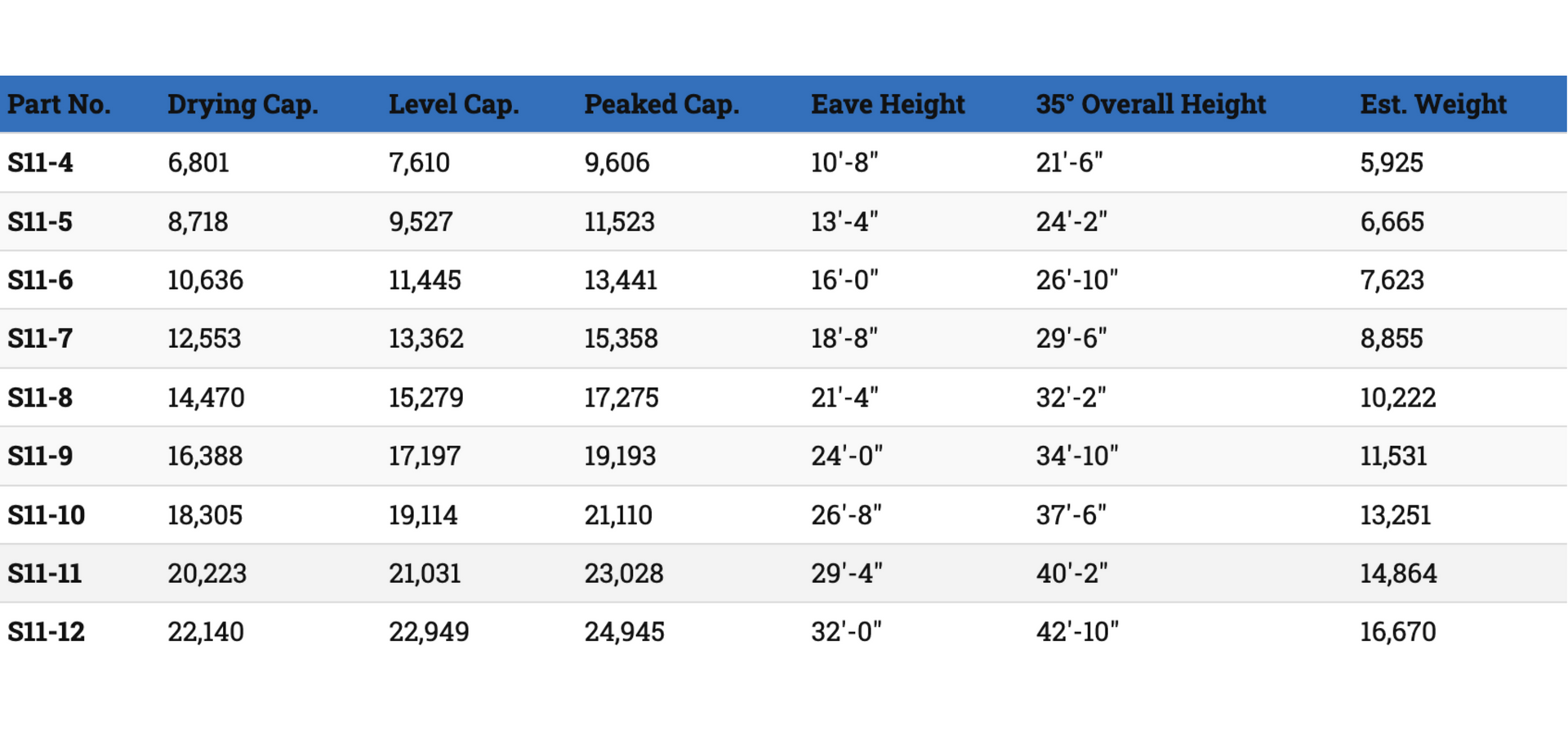This screenshot has height=735, width=1568.
Task: Click the Est. Weight column header
Action: coord(1433,105)
